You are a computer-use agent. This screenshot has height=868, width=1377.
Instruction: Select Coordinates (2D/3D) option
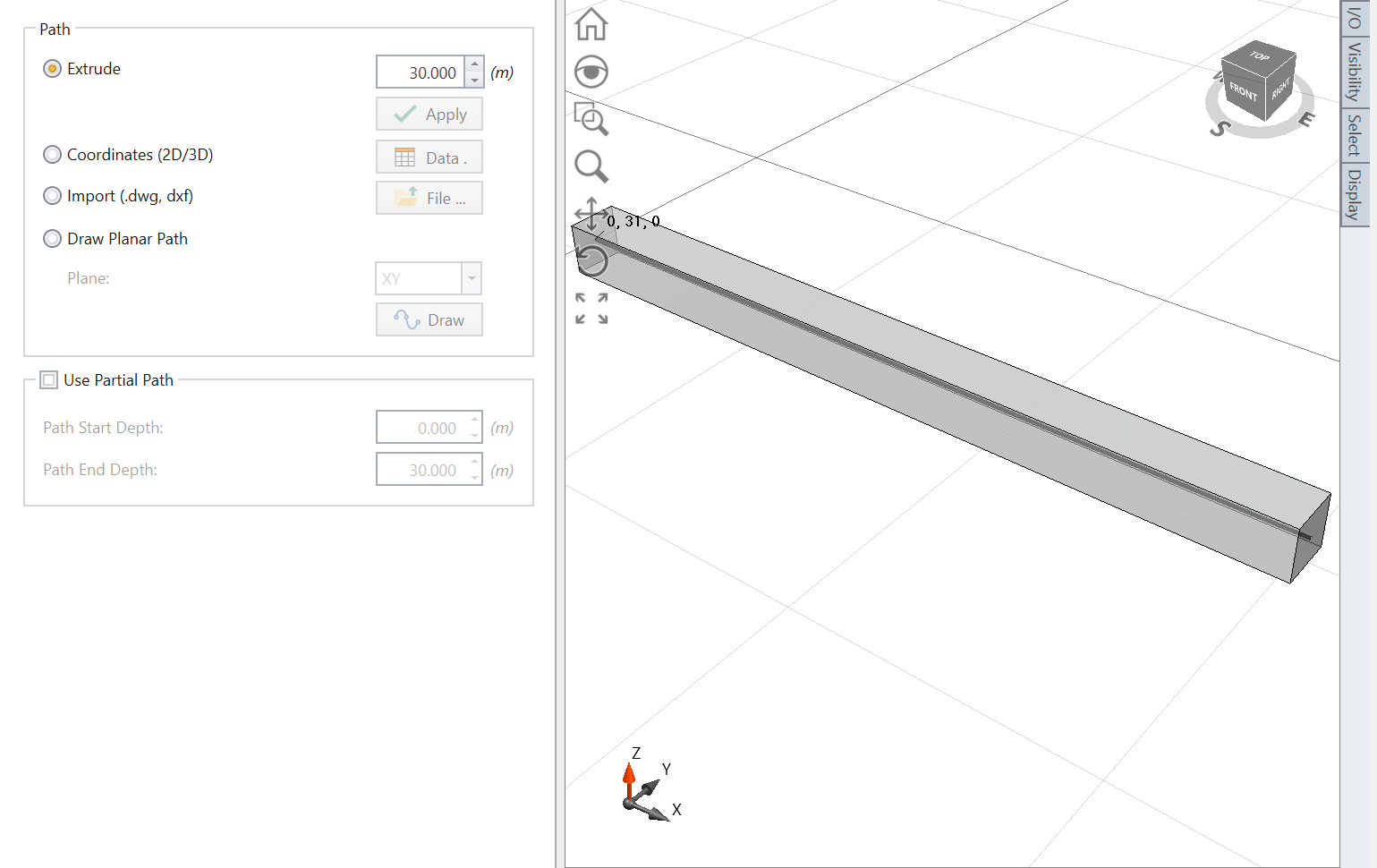[53, 155]
